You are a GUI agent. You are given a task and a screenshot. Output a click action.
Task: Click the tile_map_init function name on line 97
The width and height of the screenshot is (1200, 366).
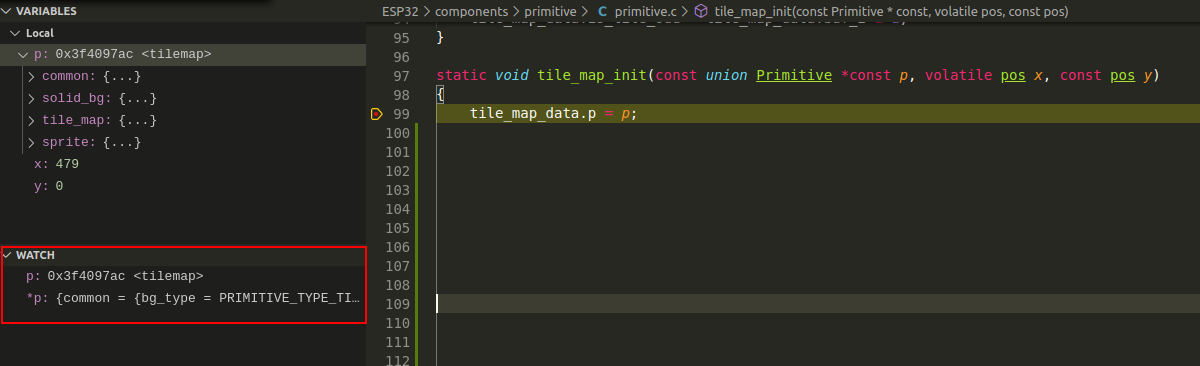(x=593, y=76)
